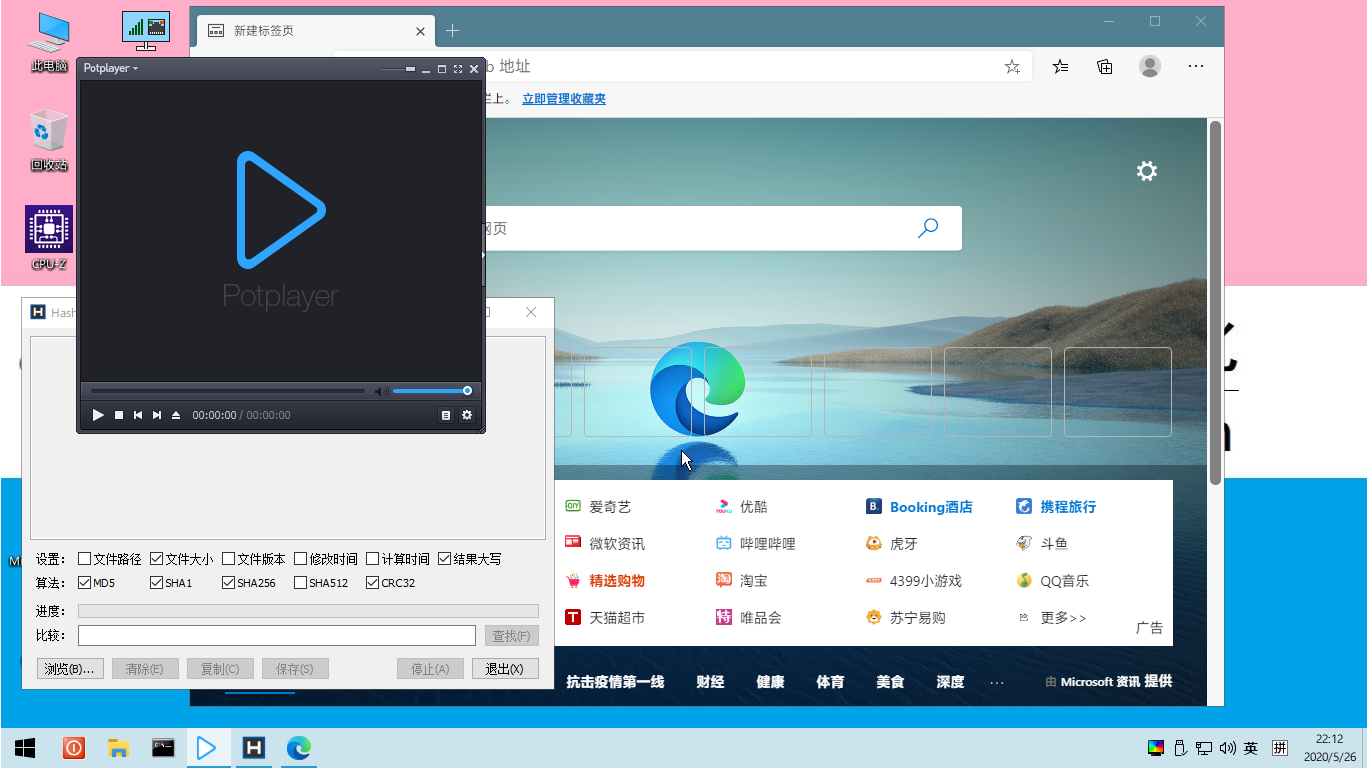The width and height of the screenshot is (1368, 769).
Task: Open the Potplayer title dropdown menu
Action: [x=111, y=68]
